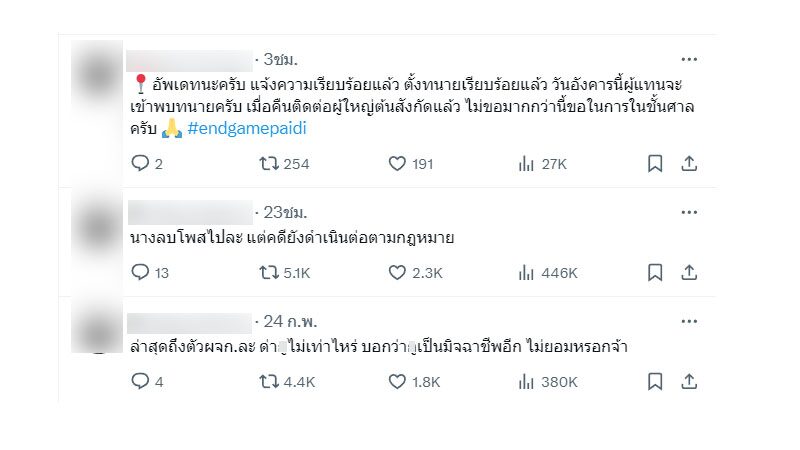Viewport: 800px width, 450px height.
Task: View analytics showing 446K views
Action: (526, 272)
